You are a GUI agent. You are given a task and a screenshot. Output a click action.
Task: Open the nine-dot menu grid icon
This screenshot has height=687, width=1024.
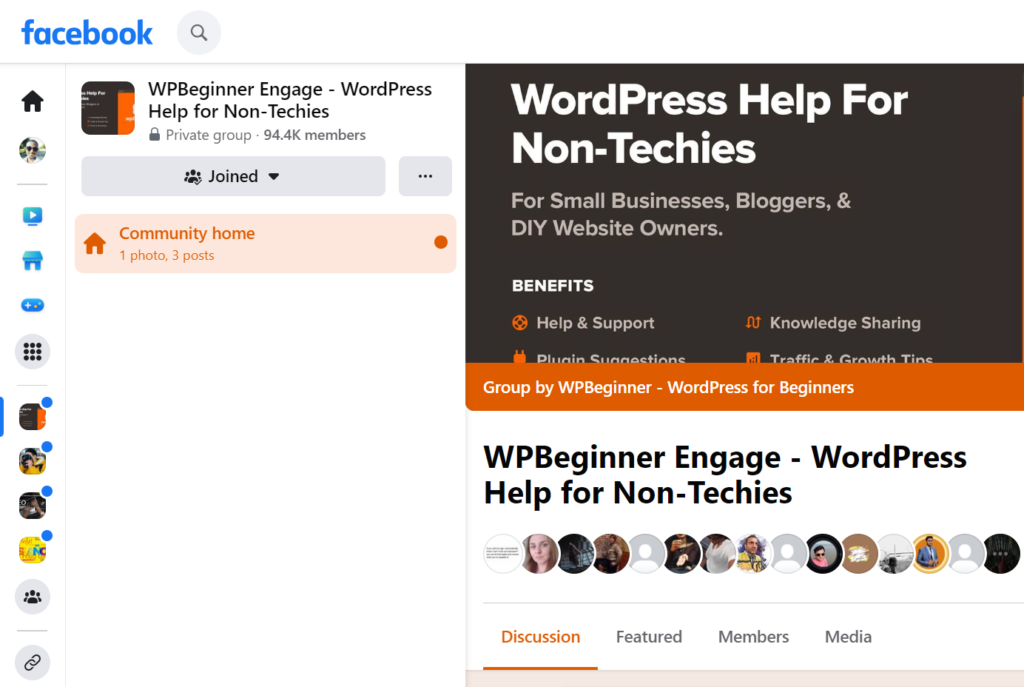pos(33,352)
